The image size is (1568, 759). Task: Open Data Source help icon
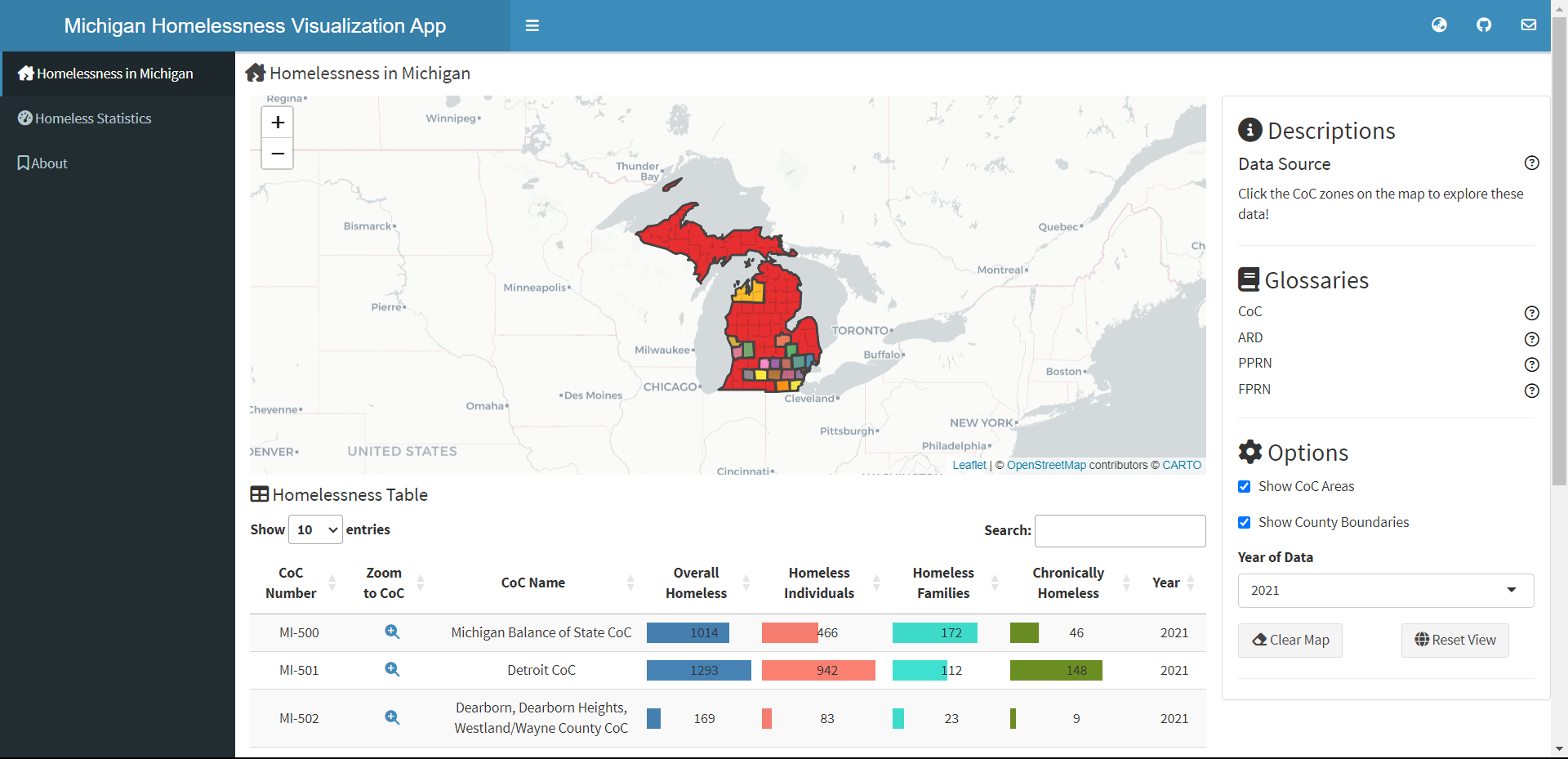pyautogui.click(x=1532, y=163)
